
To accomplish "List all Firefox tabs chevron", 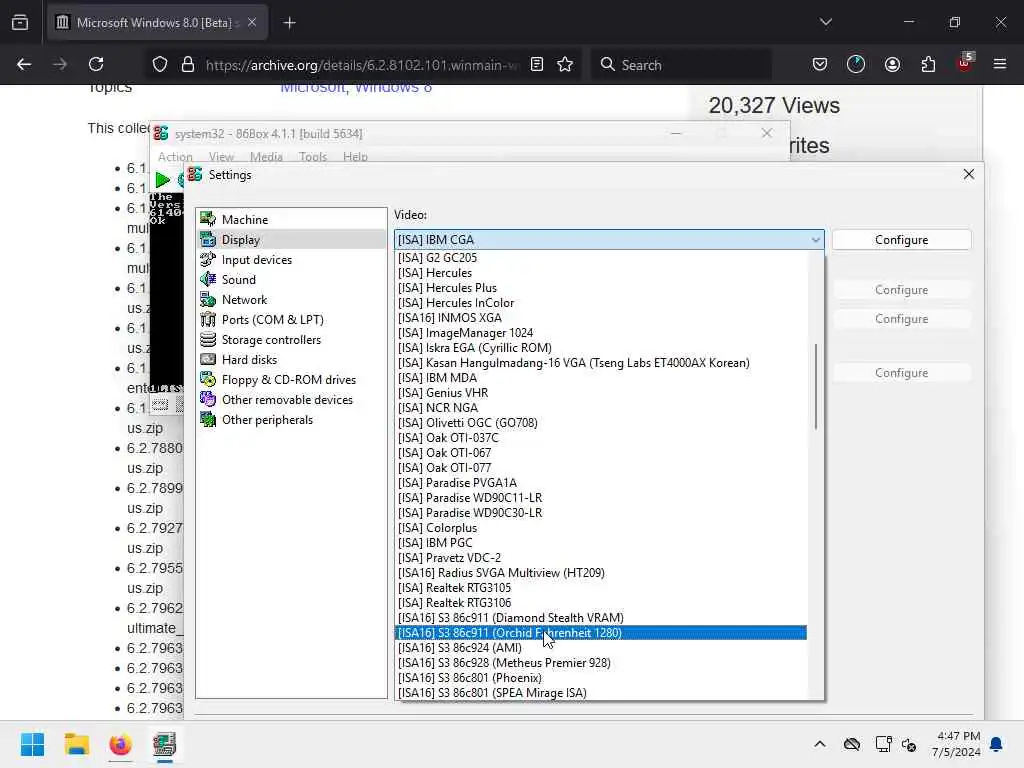I will coord(826,22).
